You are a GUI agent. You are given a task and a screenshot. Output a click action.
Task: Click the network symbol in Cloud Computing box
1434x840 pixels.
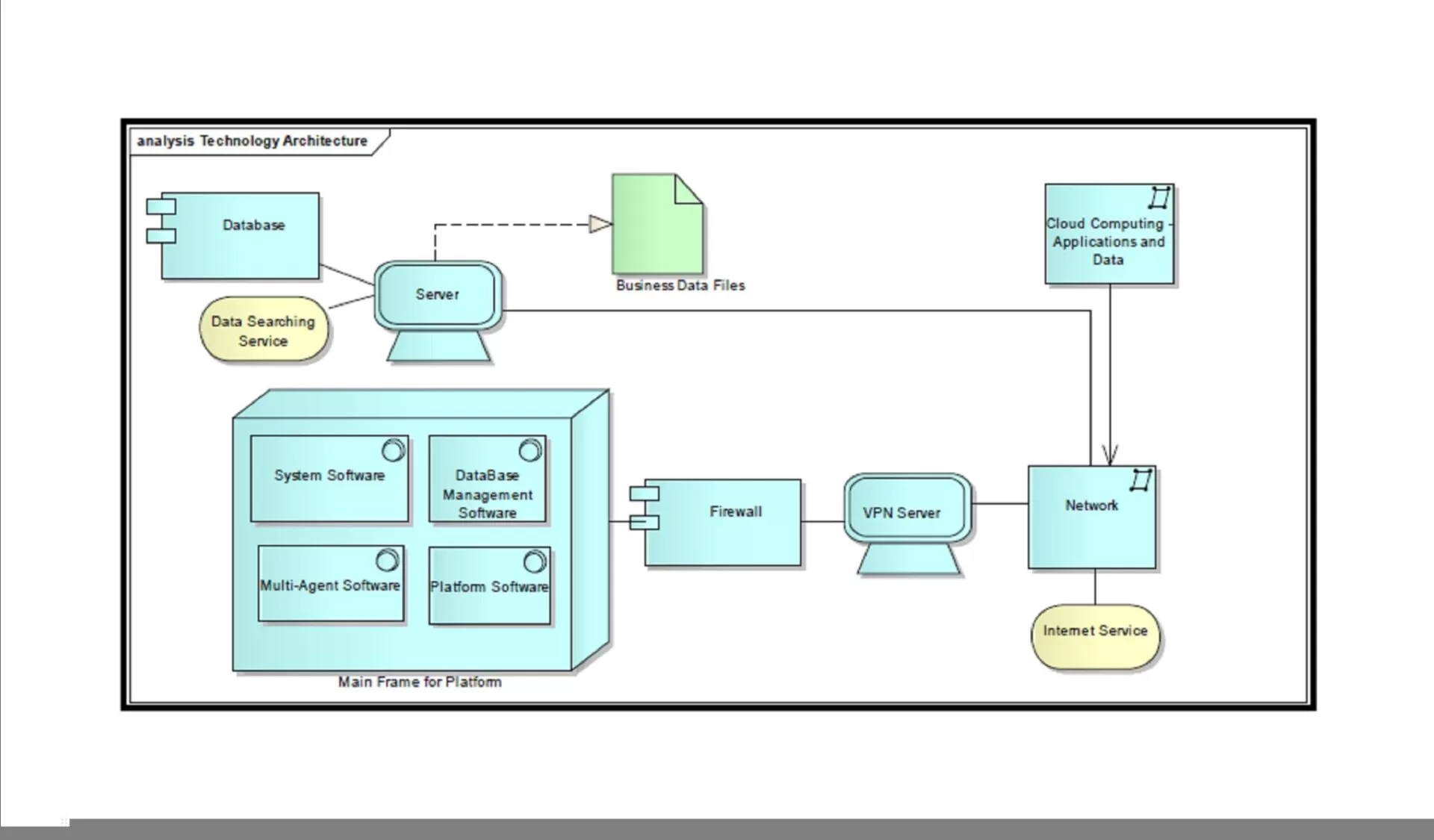1159,199
